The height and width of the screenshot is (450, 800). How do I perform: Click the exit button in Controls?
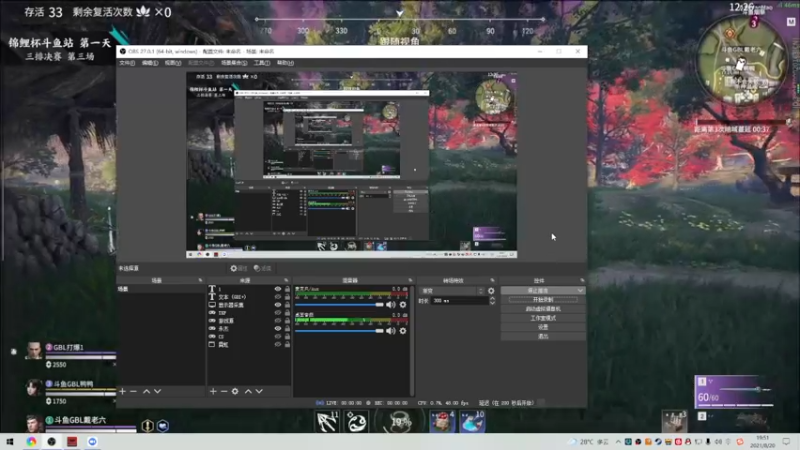pos(543,336)
